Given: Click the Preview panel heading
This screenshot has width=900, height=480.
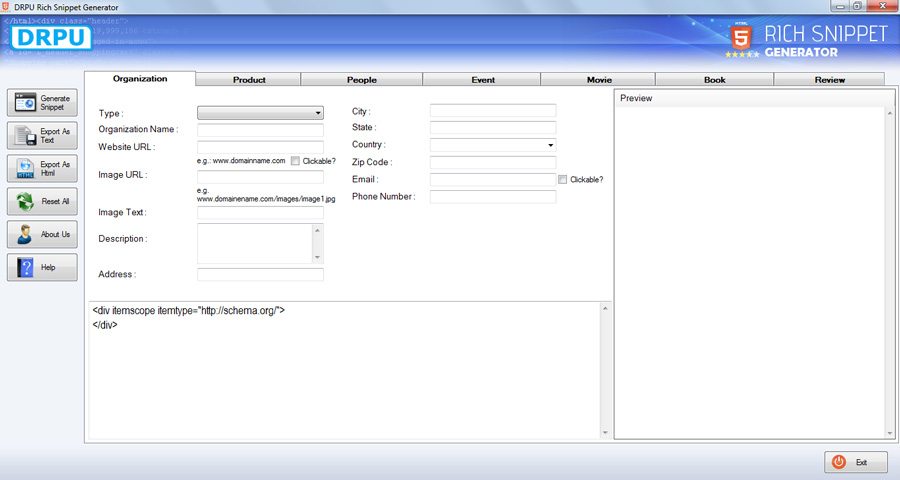Looking at the screenshot, I should click(x=636, y=98).
